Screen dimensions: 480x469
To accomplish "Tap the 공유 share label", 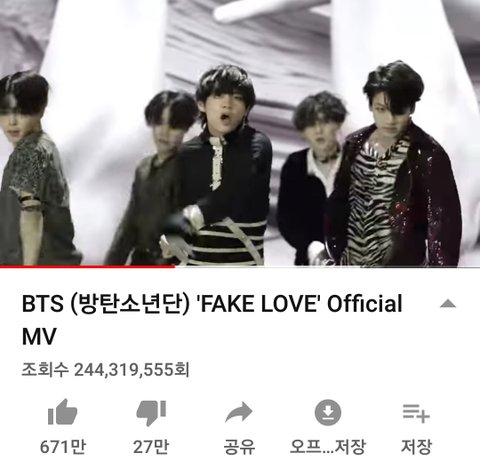I will pyautogui.click(x=239, y=447).
